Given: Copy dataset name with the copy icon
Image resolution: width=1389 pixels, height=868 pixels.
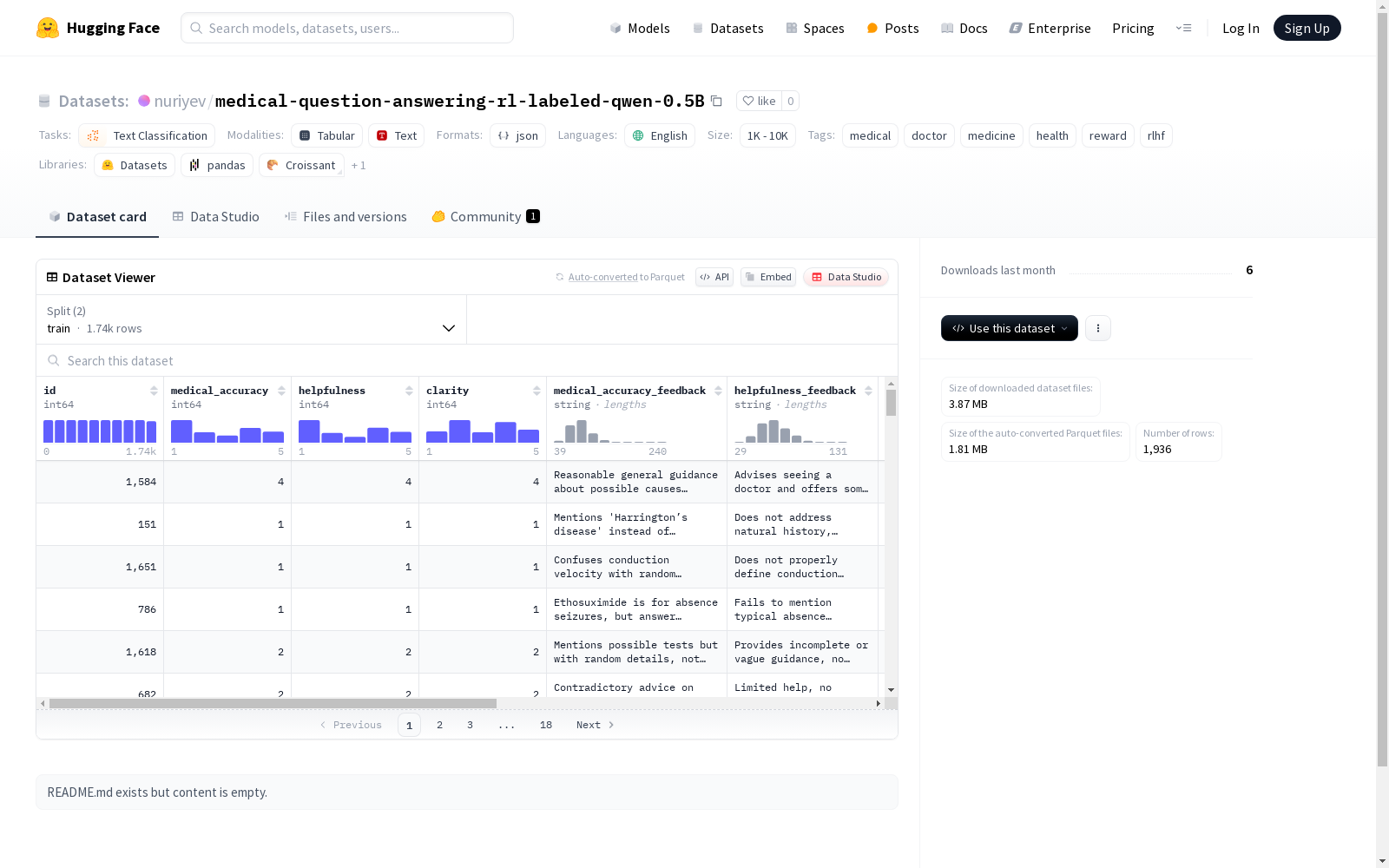Looking at the screenshot, I should (716, 101).
